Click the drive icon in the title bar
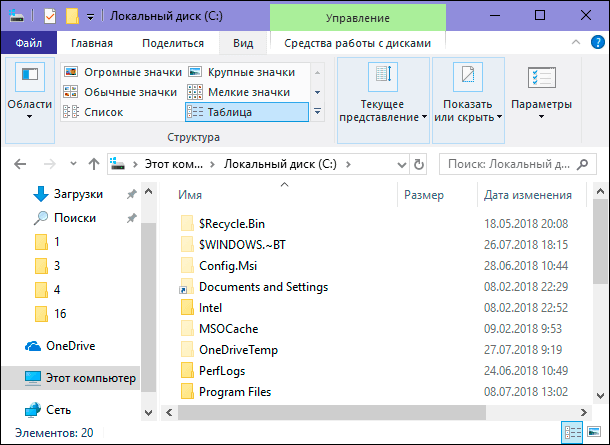Viewport: 610px width, 445px height. click(16, 16)
